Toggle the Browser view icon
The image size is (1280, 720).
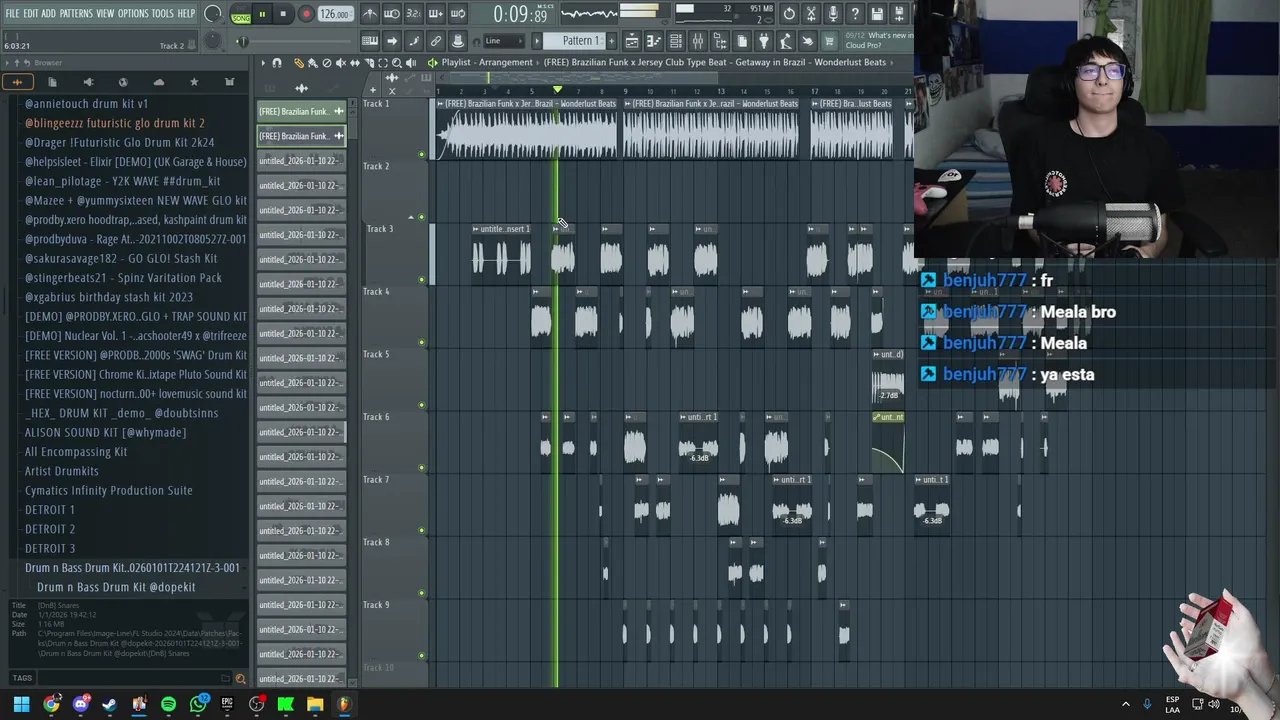coord(720,41)
